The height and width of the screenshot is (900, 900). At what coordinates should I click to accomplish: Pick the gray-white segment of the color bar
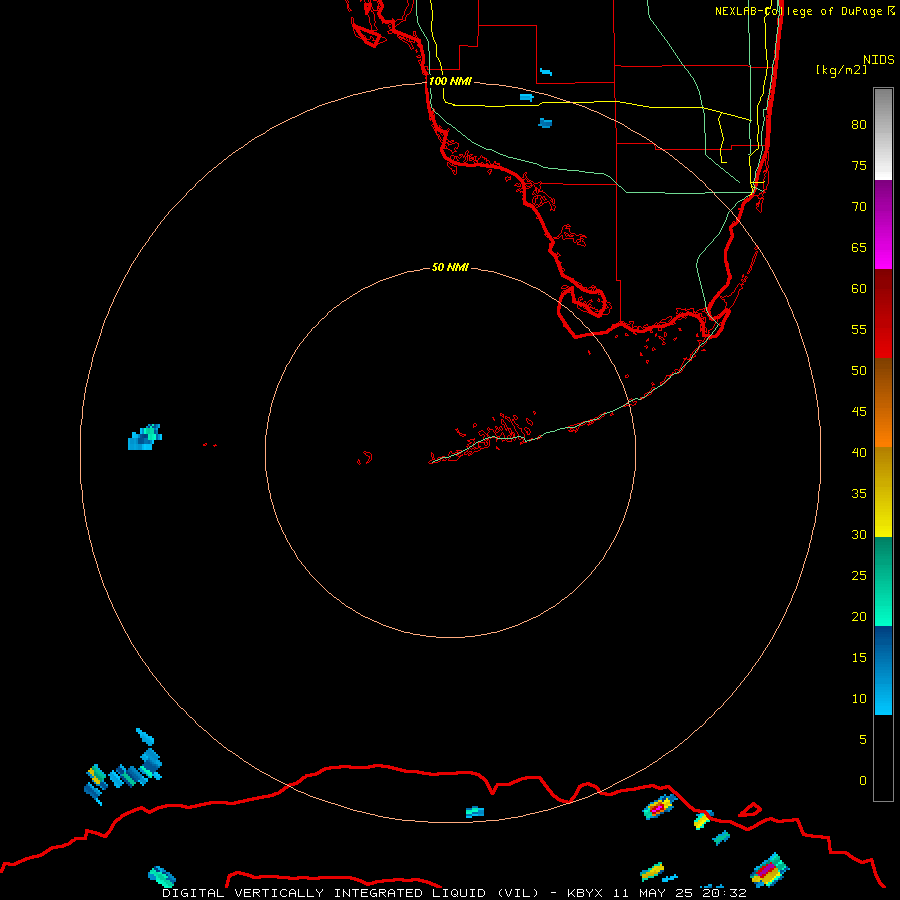883,134
